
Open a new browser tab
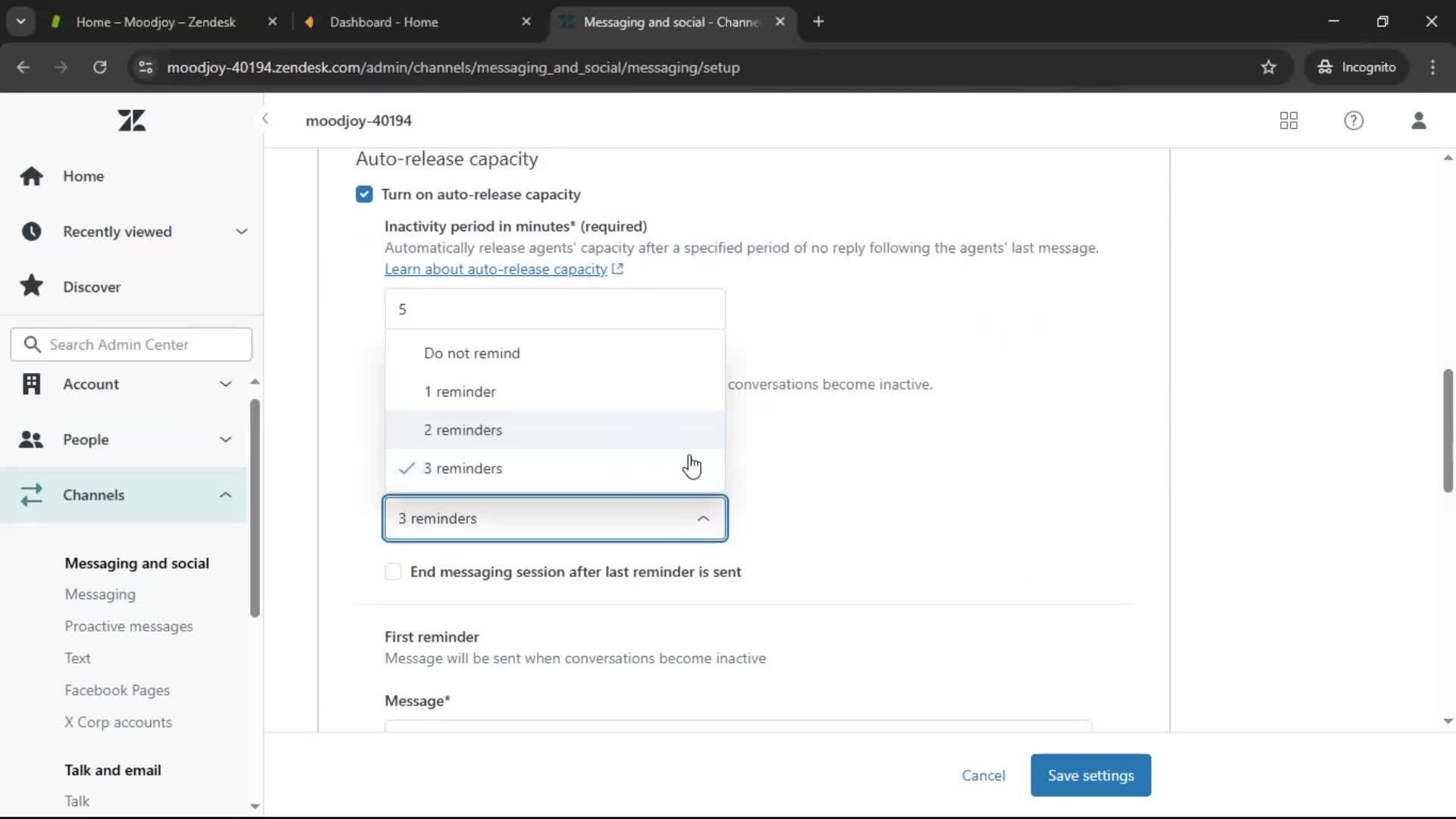tap(818, 22)
